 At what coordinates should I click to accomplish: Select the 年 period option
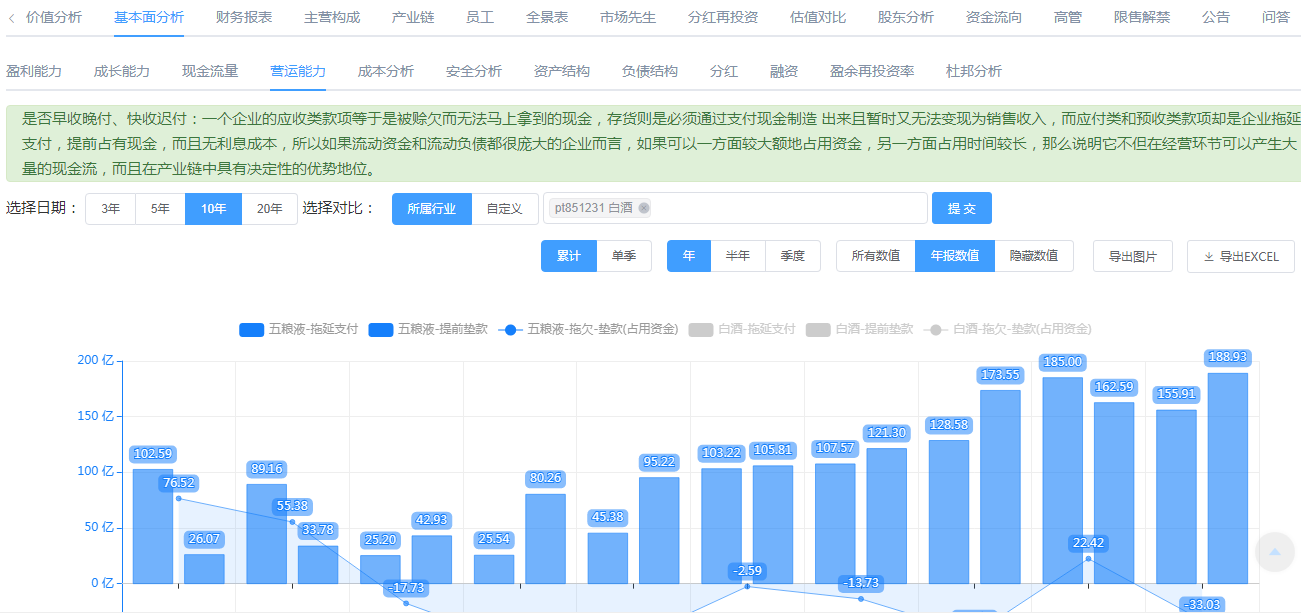click(689, 256)
